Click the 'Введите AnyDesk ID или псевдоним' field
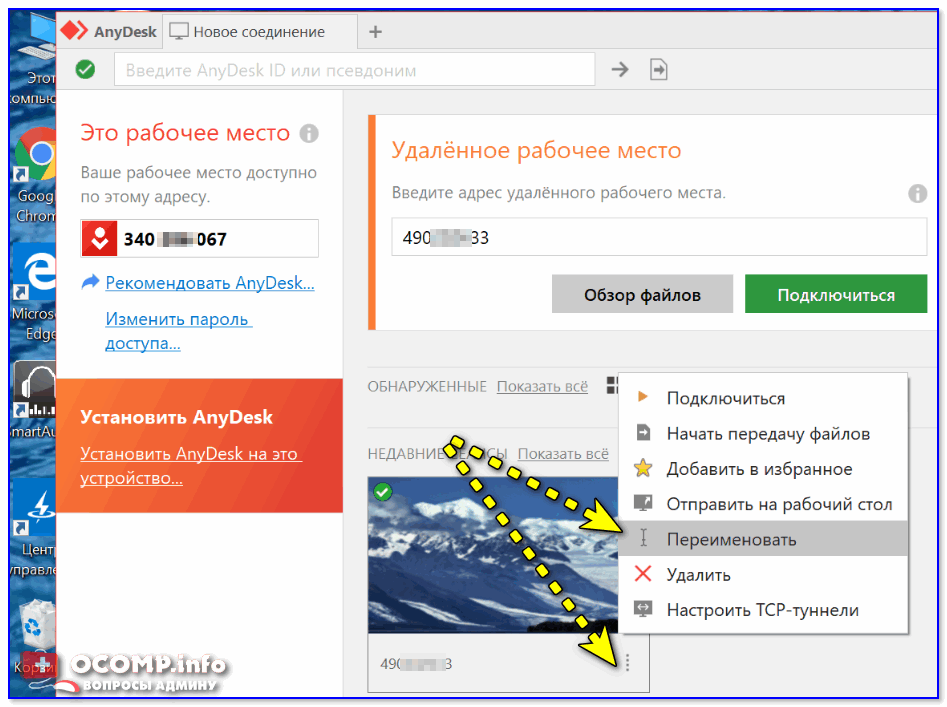 pyautogui.click(x=354, y=70)
